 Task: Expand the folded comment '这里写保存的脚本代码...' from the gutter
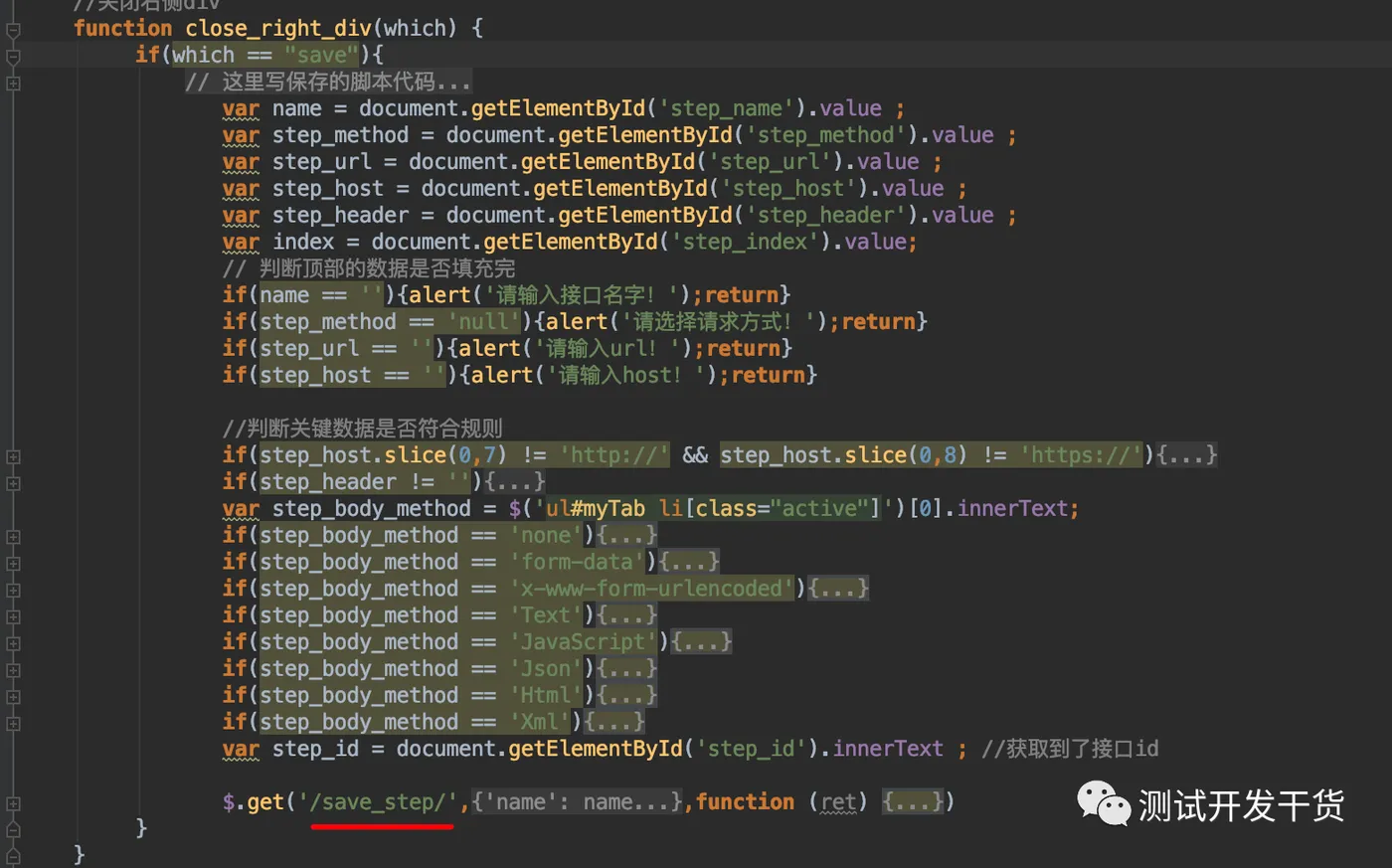pyautogui.click(x=13, y=84)
